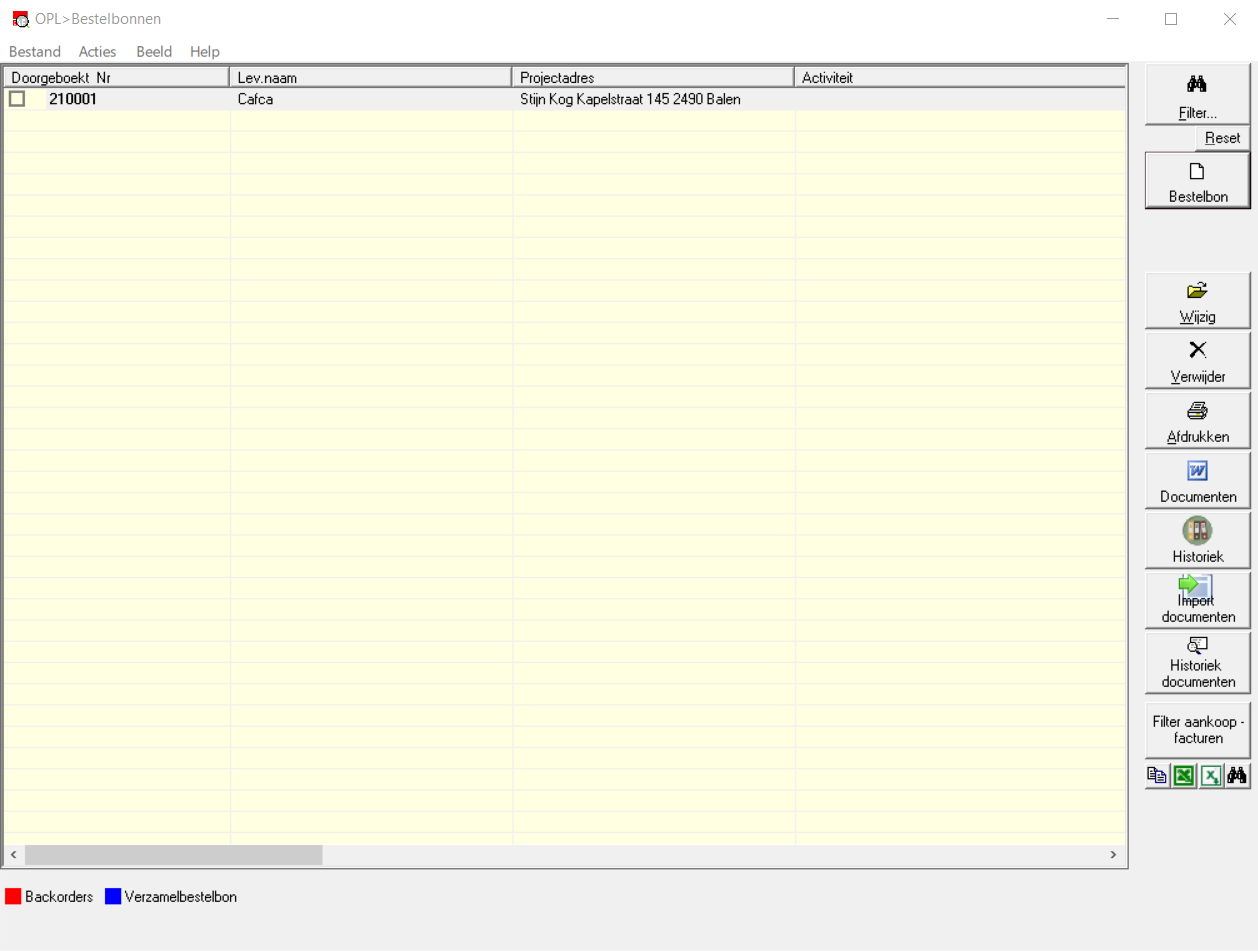This screenshot has width=1258, height=951.
Task: Sort by Activiteit column header
Action: click(960, 77)
